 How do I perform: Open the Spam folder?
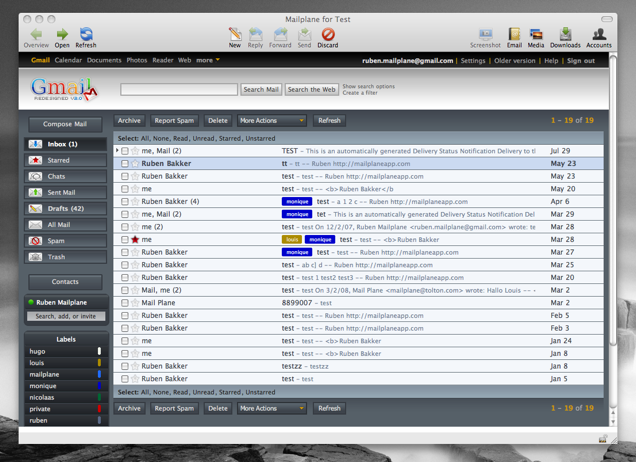65,241
